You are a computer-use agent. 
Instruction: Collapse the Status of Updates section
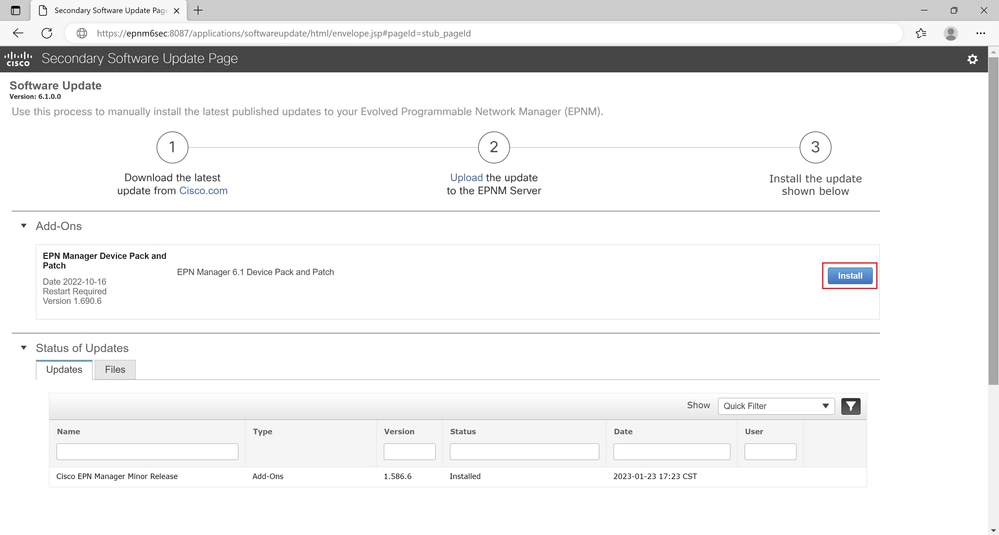(24, 348)
